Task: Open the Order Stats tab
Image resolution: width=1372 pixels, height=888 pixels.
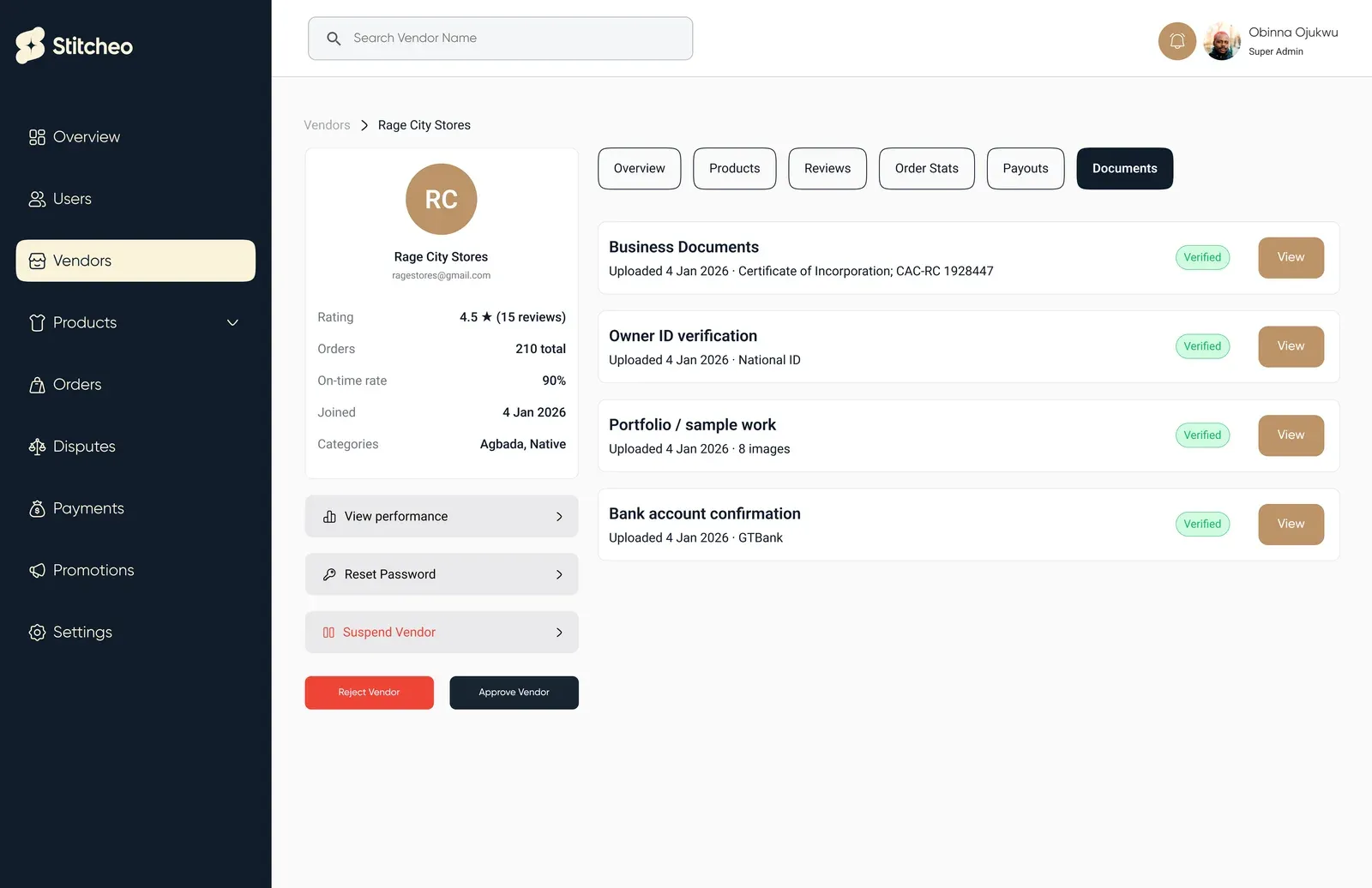Action: tap(927, 169)
